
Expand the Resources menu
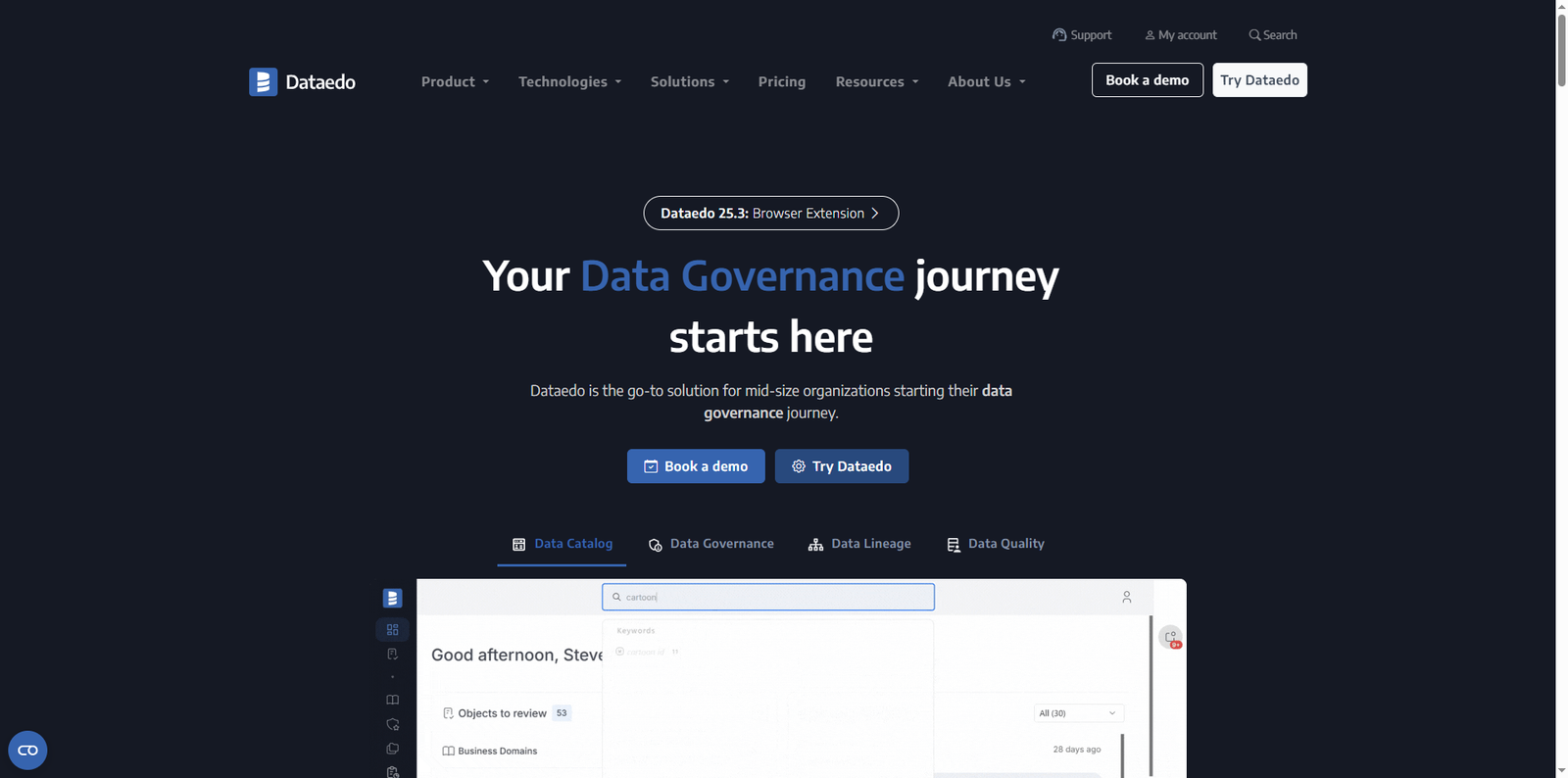(877, 81)
